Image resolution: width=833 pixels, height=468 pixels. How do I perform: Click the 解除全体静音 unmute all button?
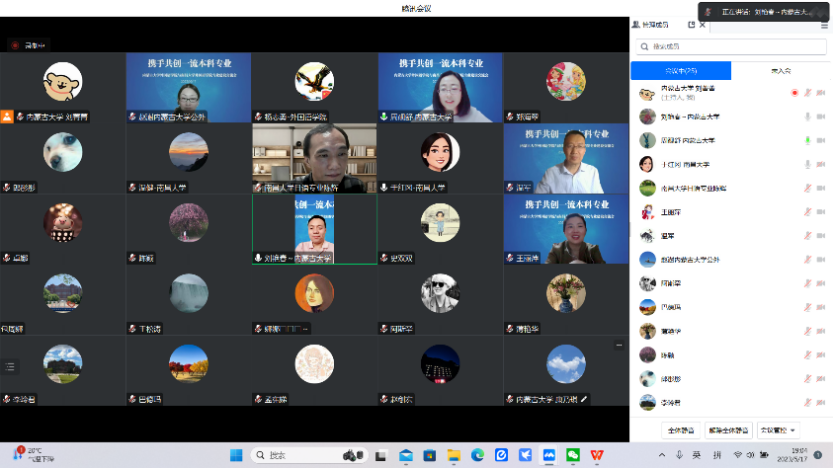pyautogui.click(x=728, y=430)
